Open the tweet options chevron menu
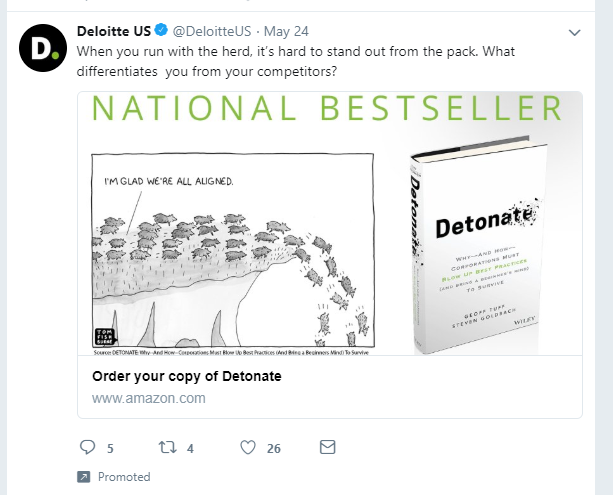Image resolution: width=613 pixels, height=495 pixels. click(x=574, y=32)
